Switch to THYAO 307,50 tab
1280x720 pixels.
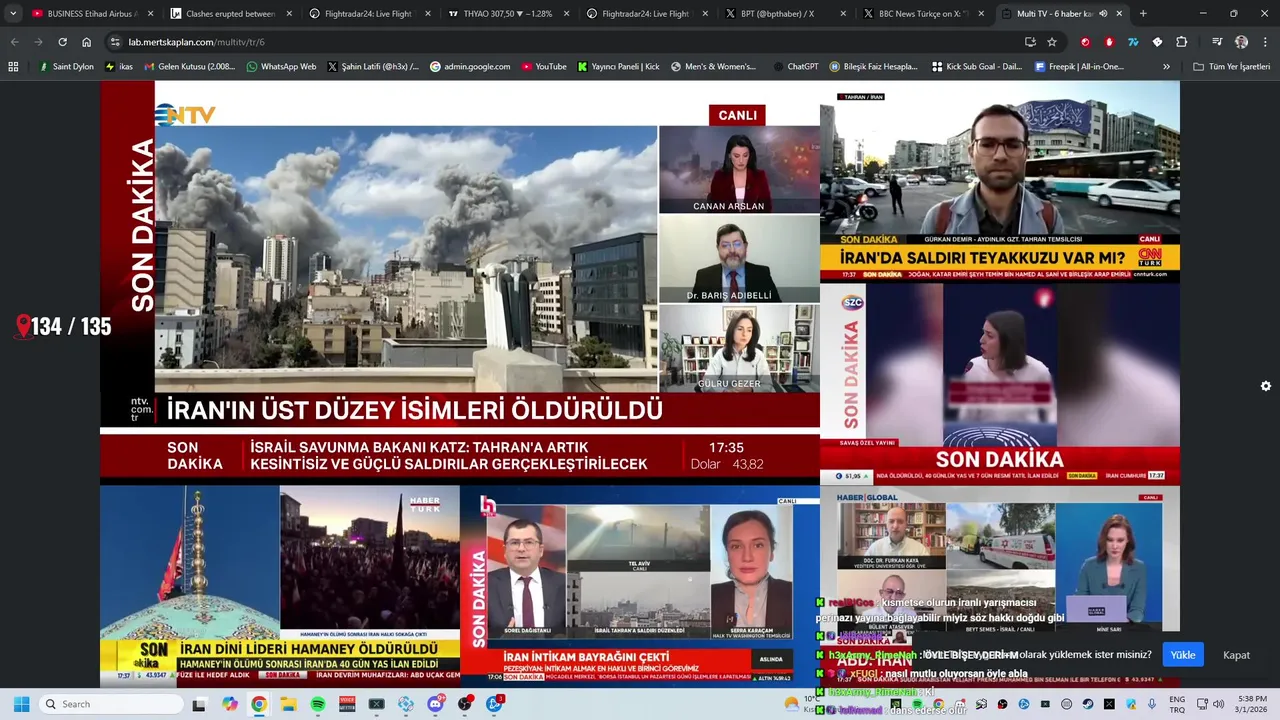tap(508, 14)
